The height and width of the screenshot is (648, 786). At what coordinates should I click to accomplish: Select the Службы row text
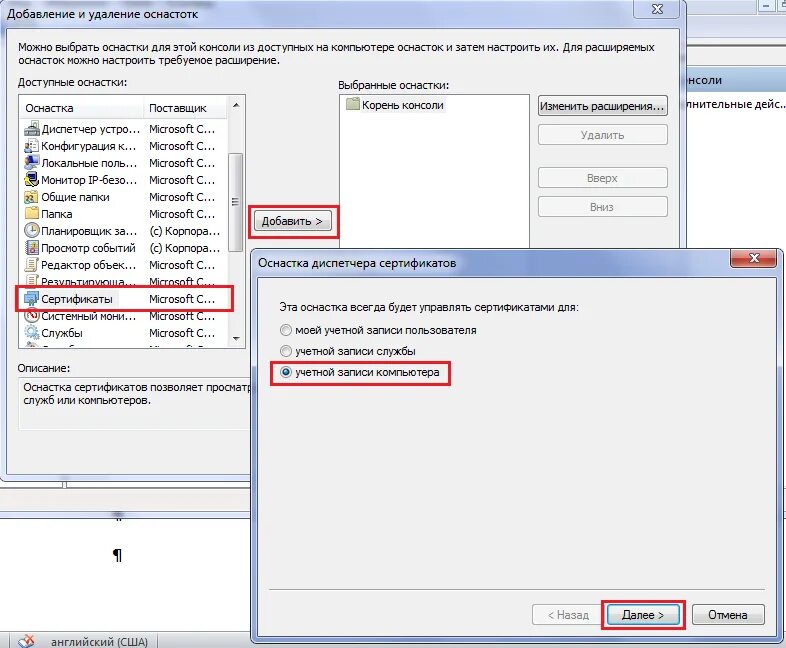[62, 333]
